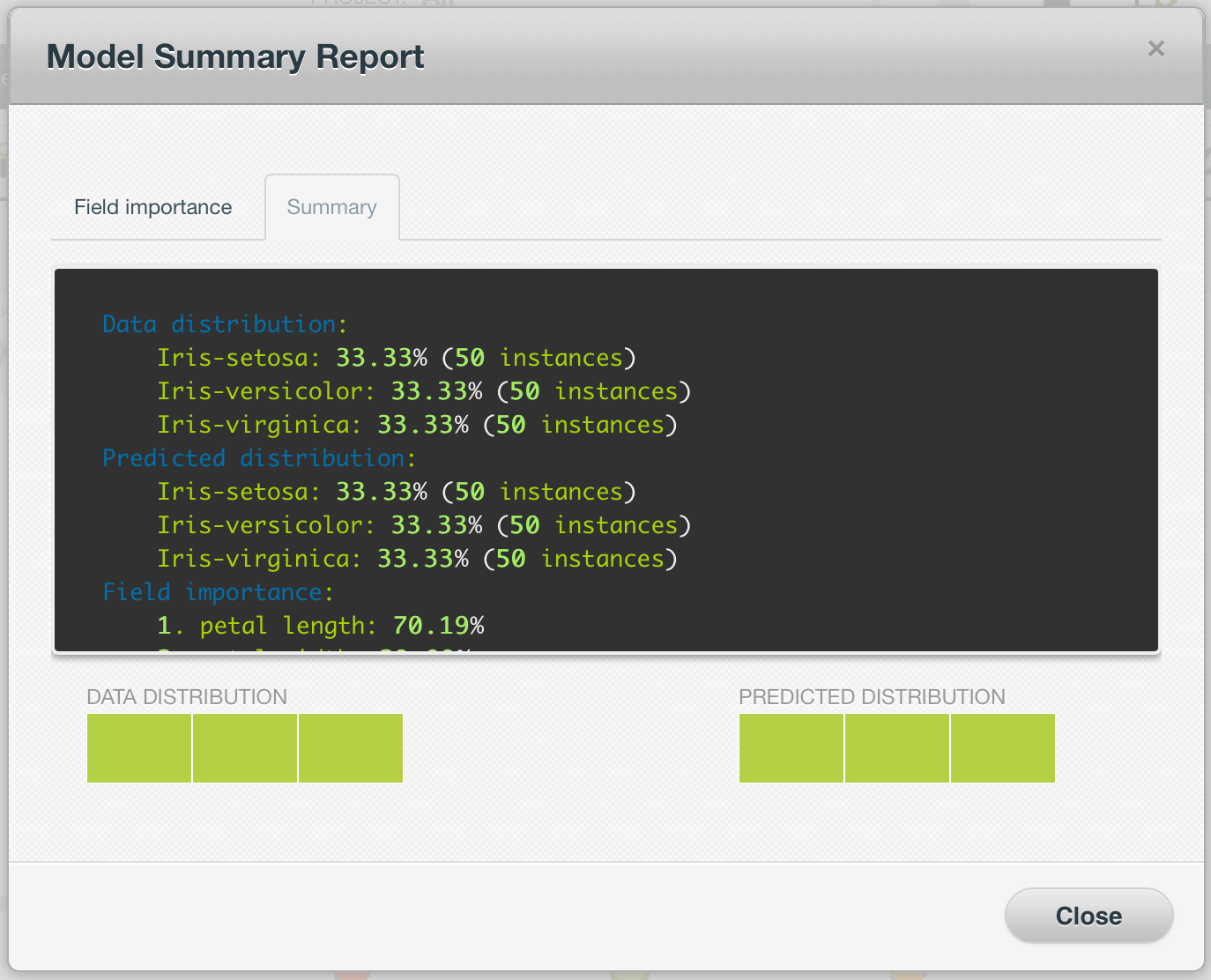1211x980 pixels.
Task: Close the dialog with the X icon
Action: click(x=1155, y=49)
